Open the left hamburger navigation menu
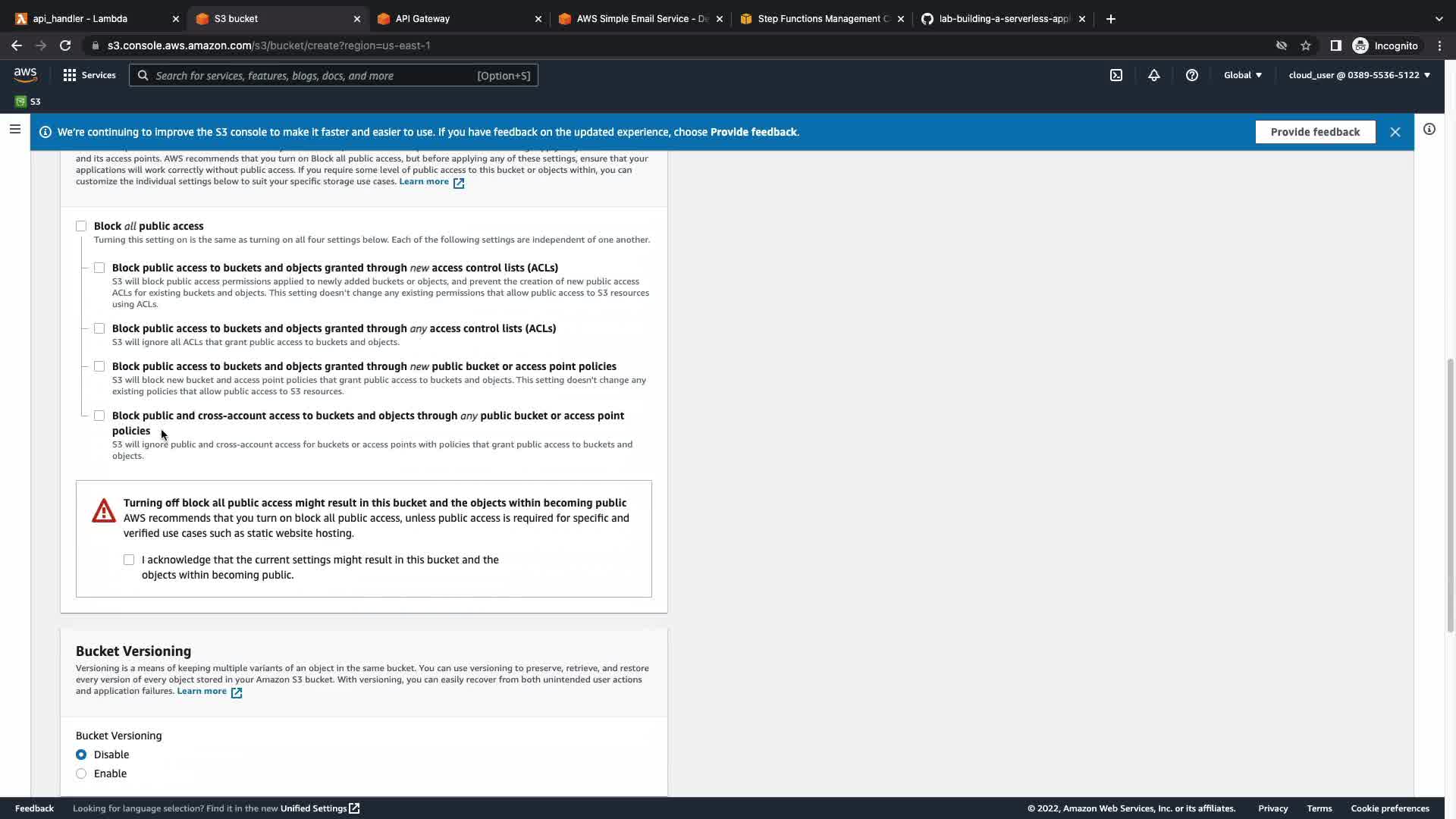Screen dimensions: 1456x819 click(14, 130)
